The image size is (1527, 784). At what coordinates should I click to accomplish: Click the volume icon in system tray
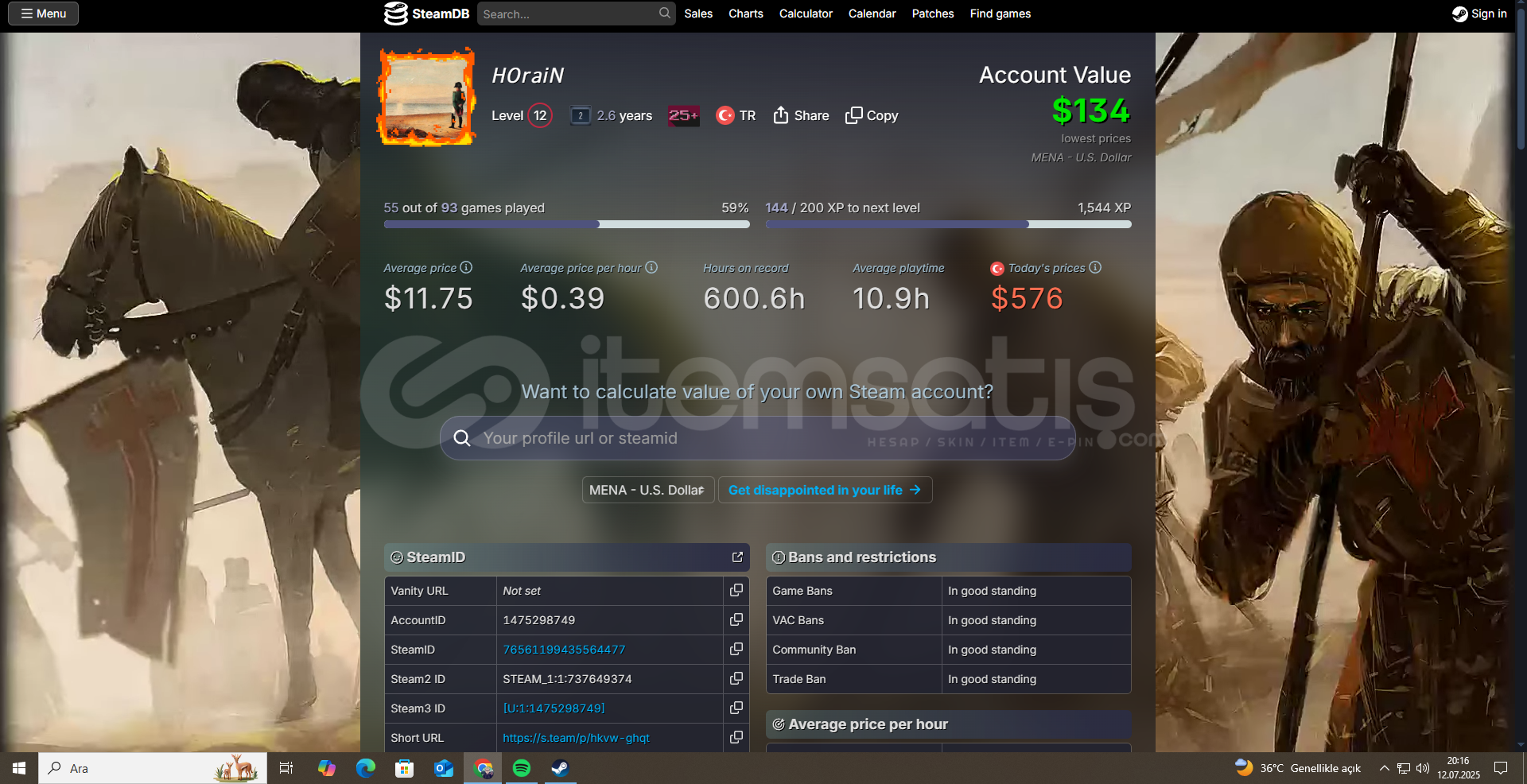pos(1423,768)
